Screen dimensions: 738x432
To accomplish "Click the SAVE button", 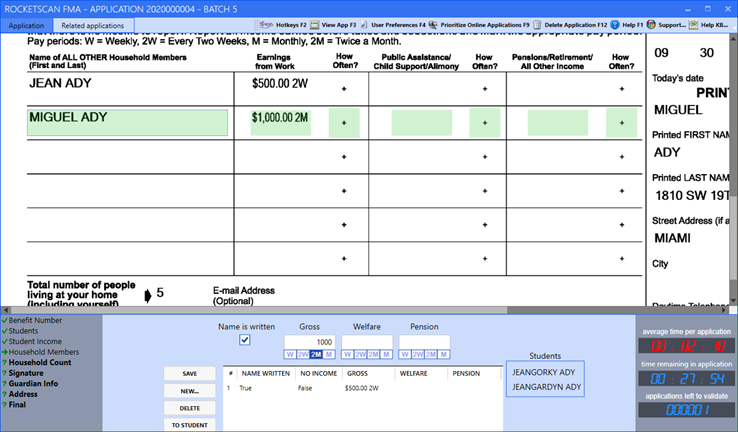I will point(190,374).
